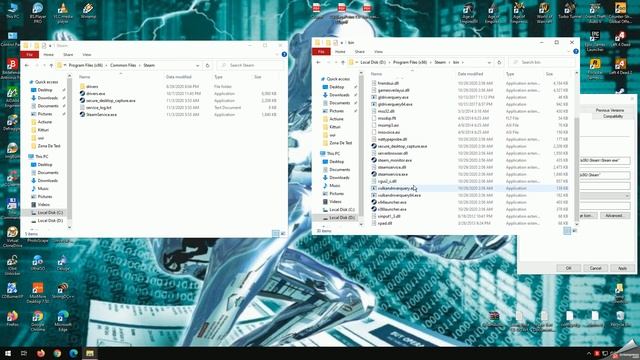The width and height of the screenshot is (640, 360).
Task: Sort by Date modified in Steam window
Action: tap(178, 77)
